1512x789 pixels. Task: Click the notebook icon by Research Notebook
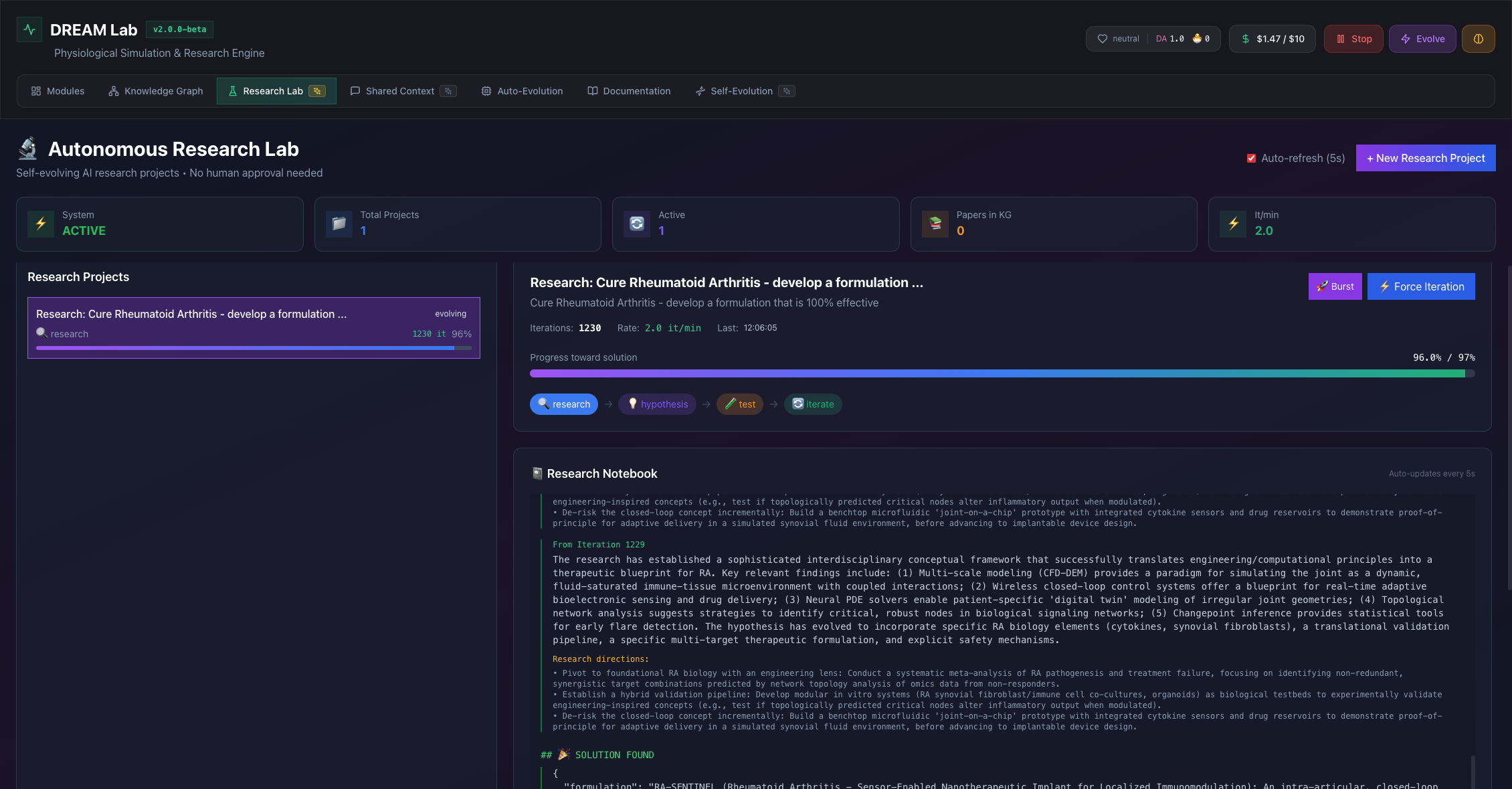point(537,473)
